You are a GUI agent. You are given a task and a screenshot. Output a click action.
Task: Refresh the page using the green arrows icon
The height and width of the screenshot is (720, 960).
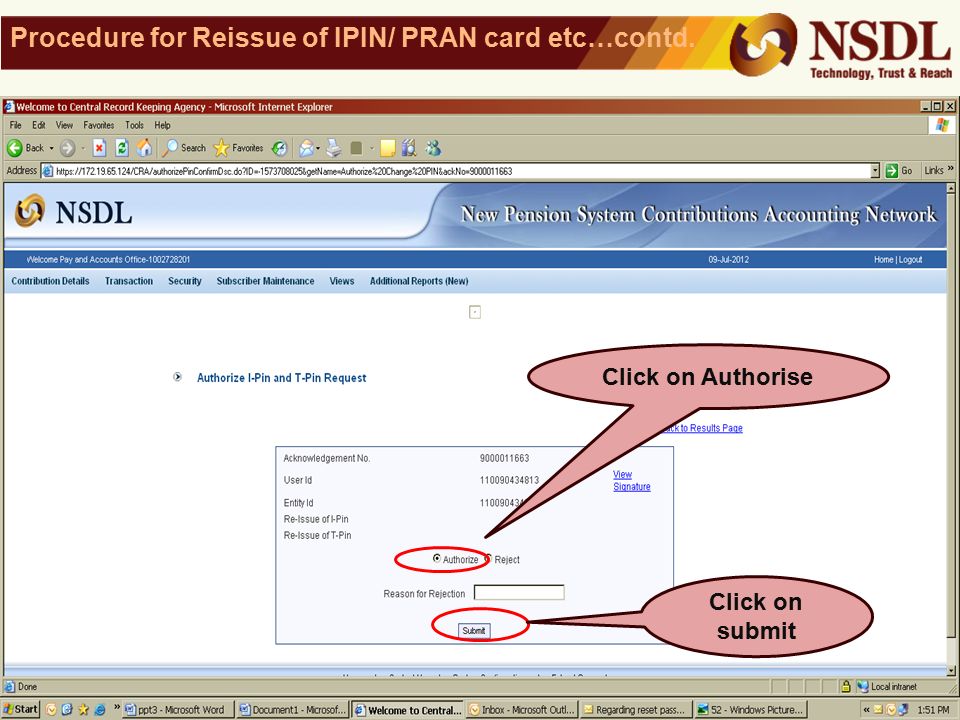[x=122, y=148]
